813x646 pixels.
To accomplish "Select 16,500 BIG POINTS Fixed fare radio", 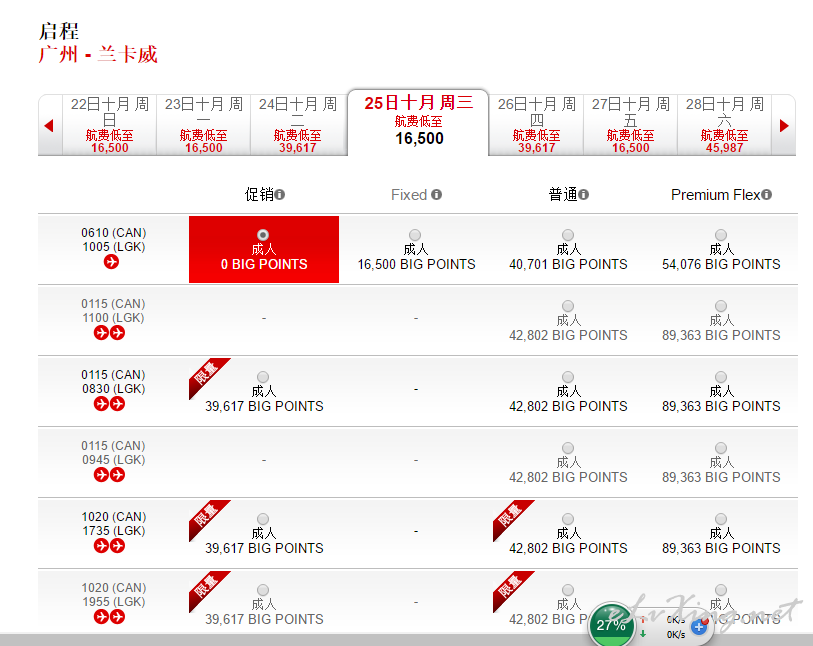I will coord(415,235).
